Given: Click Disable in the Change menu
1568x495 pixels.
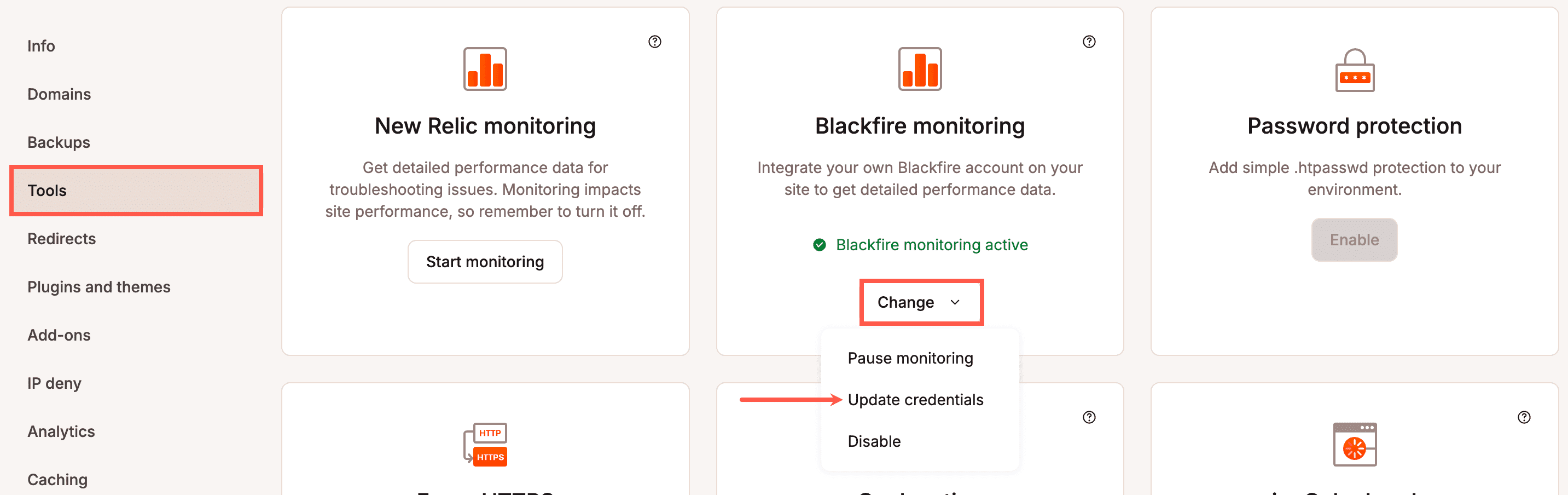Looking at the screenshot, I should coord(874,441).
